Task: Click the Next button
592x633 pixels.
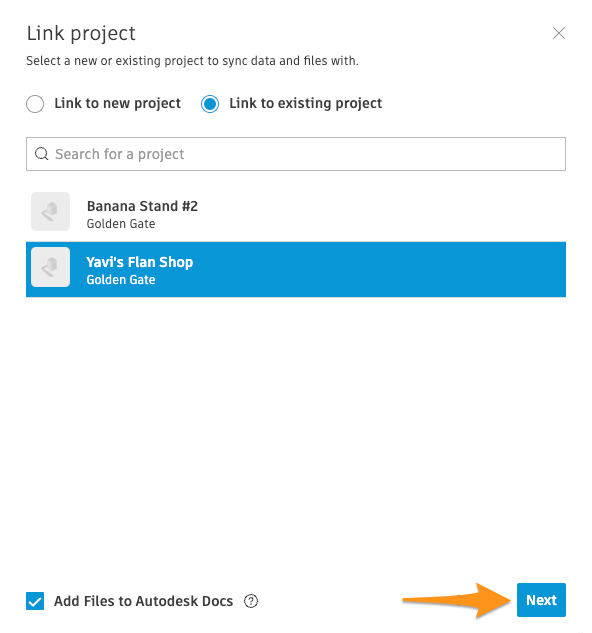Action: 541,600
